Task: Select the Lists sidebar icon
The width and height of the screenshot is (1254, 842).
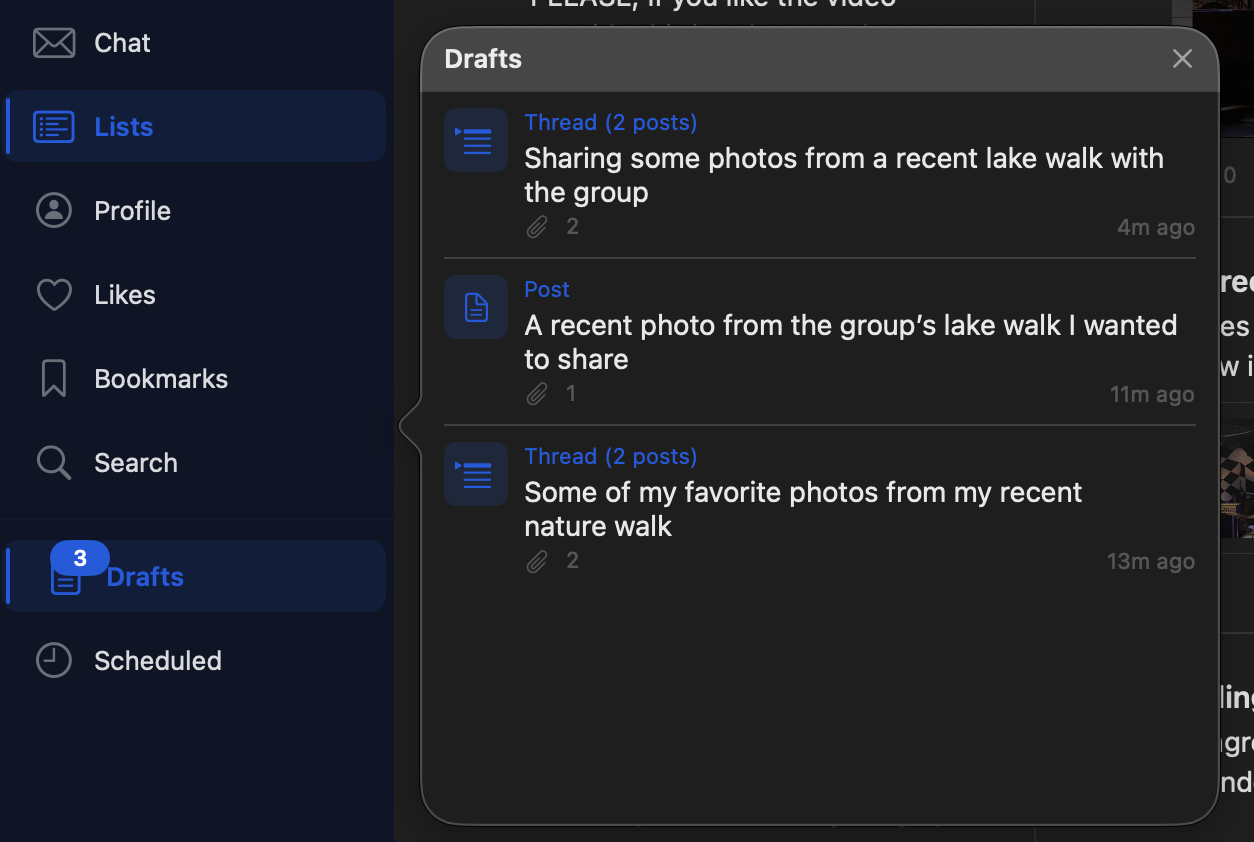Action: [54, 126]
